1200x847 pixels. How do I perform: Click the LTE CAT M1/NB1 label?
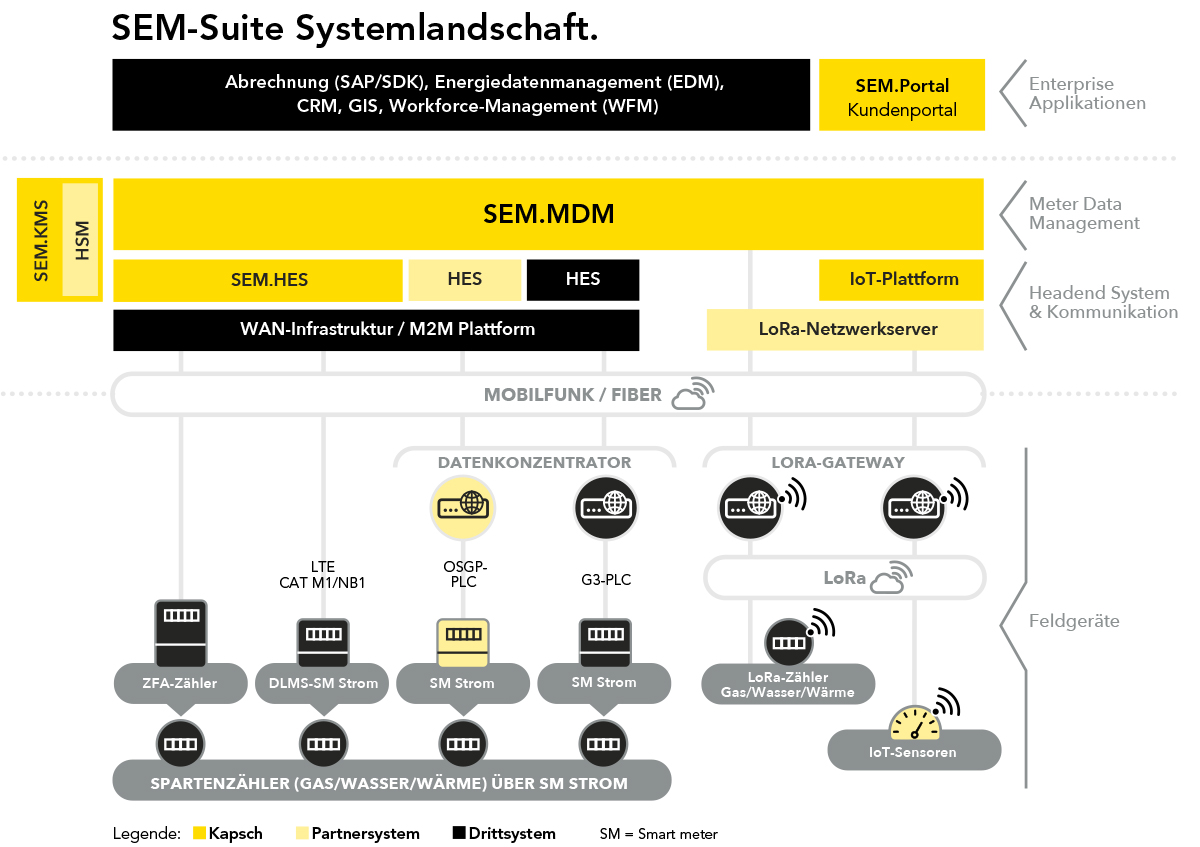click(x=323, y=574)
